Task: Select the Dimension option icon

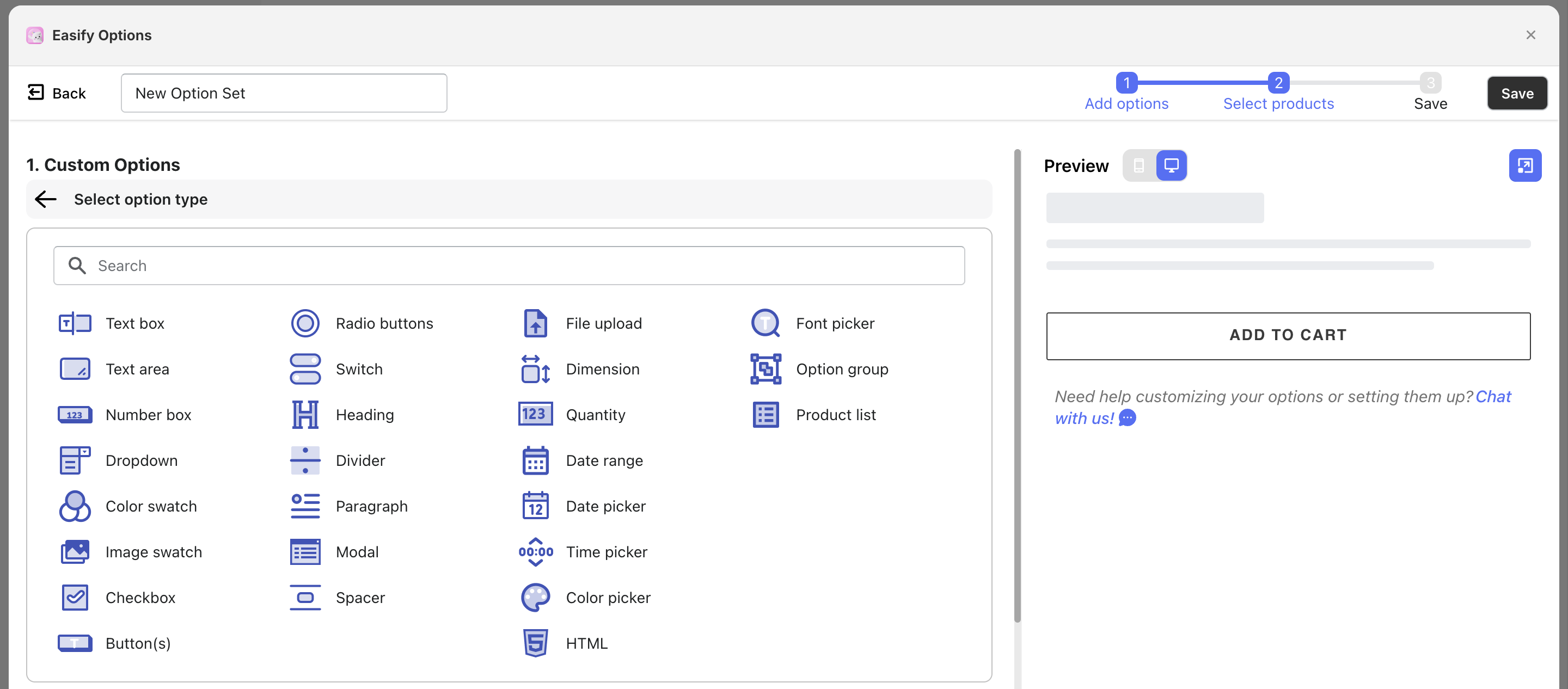Action: (x=535, y=369)
